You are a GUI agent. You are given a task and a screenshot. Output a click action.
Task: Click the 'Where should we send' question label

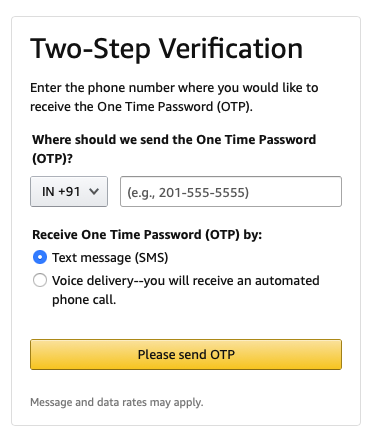click(174, 149)
